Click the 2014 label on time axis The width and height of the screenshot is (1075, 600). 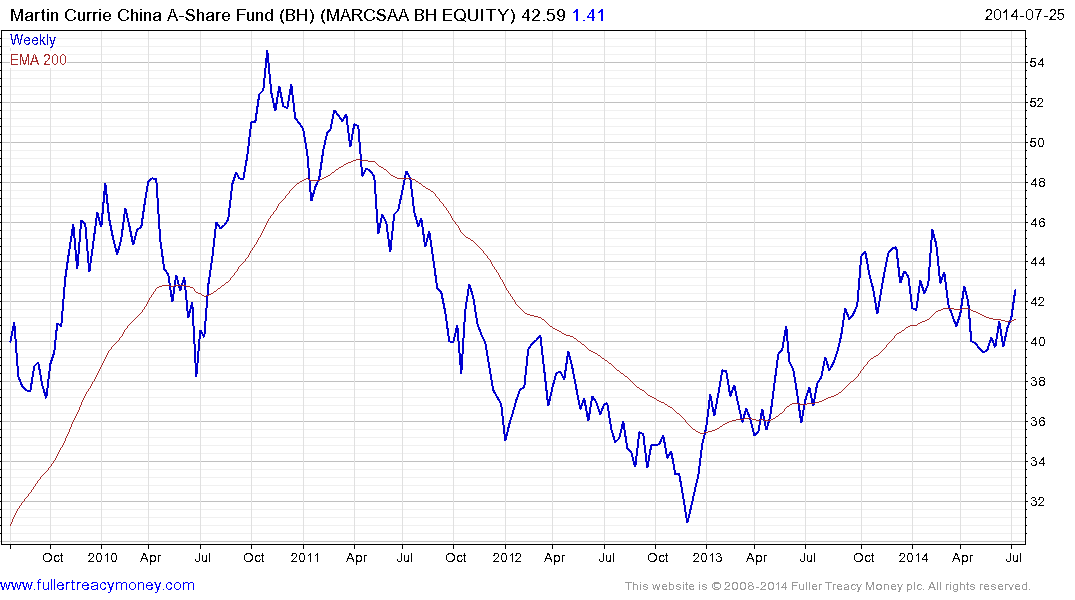[x=913, y=557]
